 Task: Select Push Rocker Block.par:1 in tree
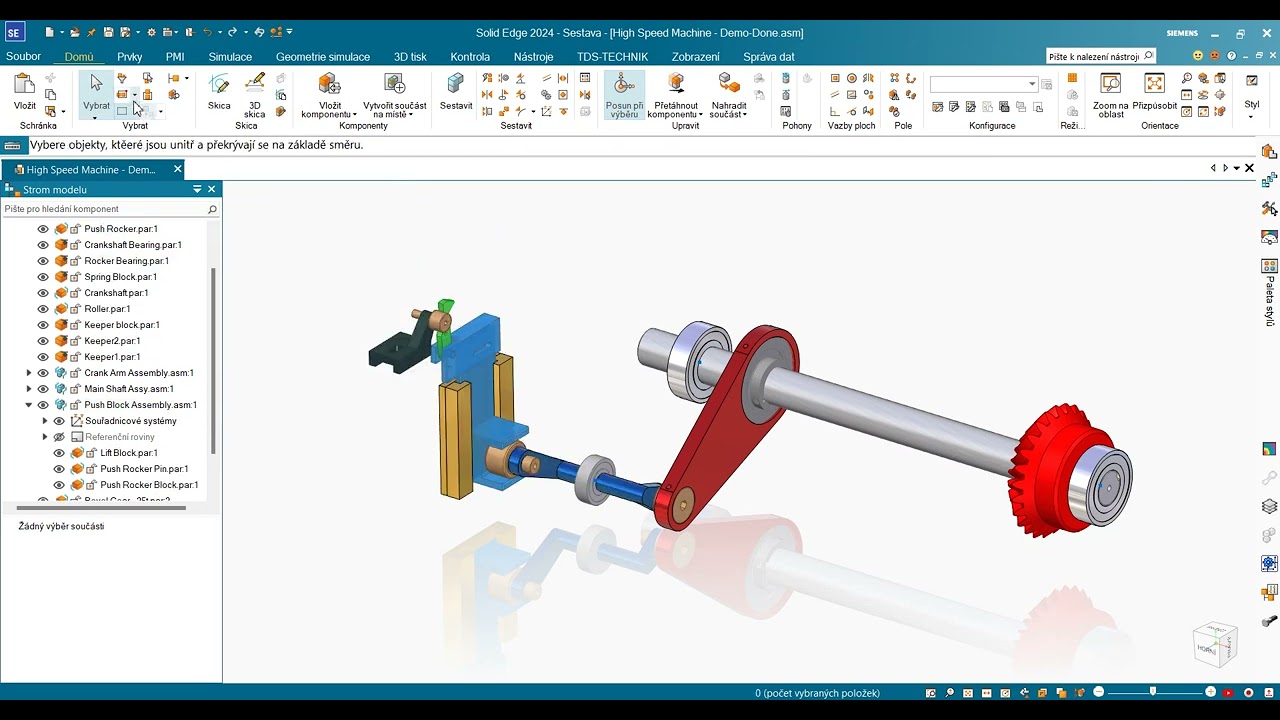(149, 485)
